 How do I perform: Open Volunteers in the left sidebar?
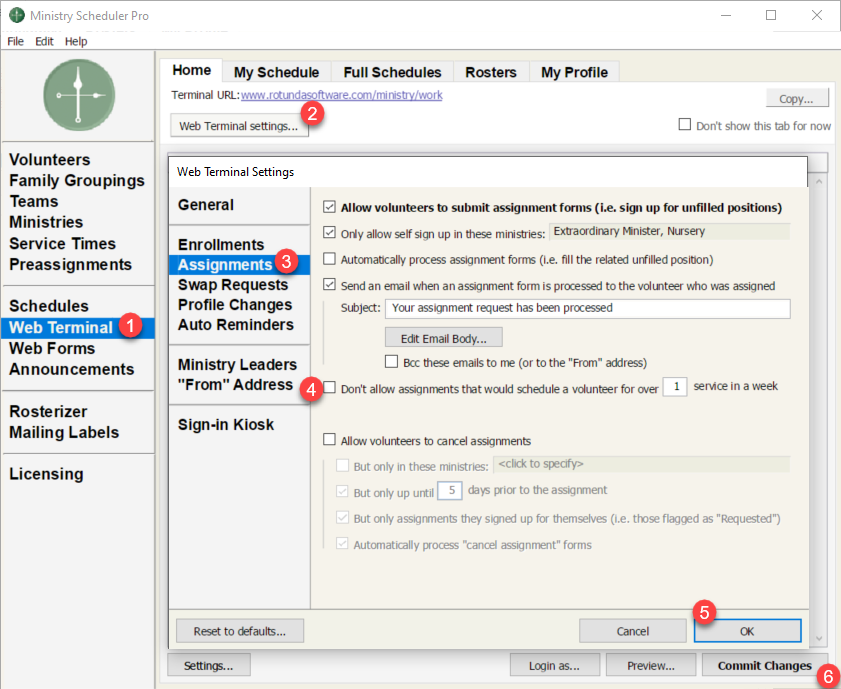(x=50, y=160)
